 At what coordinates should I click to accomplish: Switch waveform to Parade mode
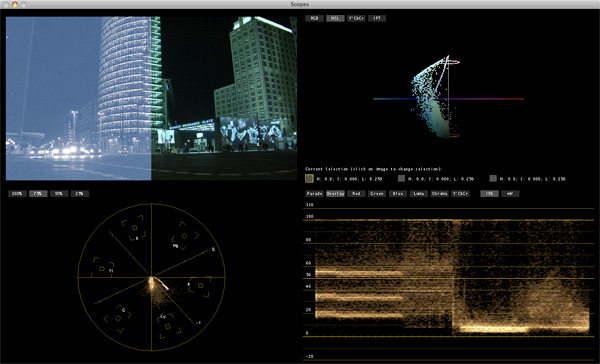pos(315,194)
